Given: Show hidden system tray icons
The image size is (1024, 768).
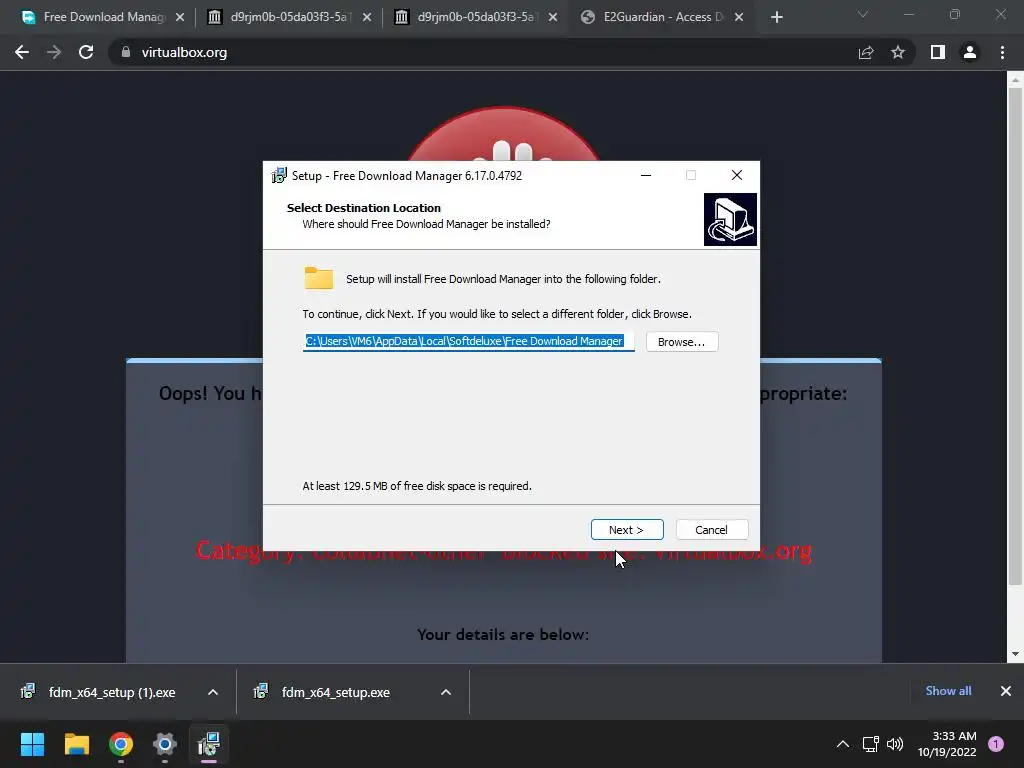Looking at the screenshot, I should (843, 744).
